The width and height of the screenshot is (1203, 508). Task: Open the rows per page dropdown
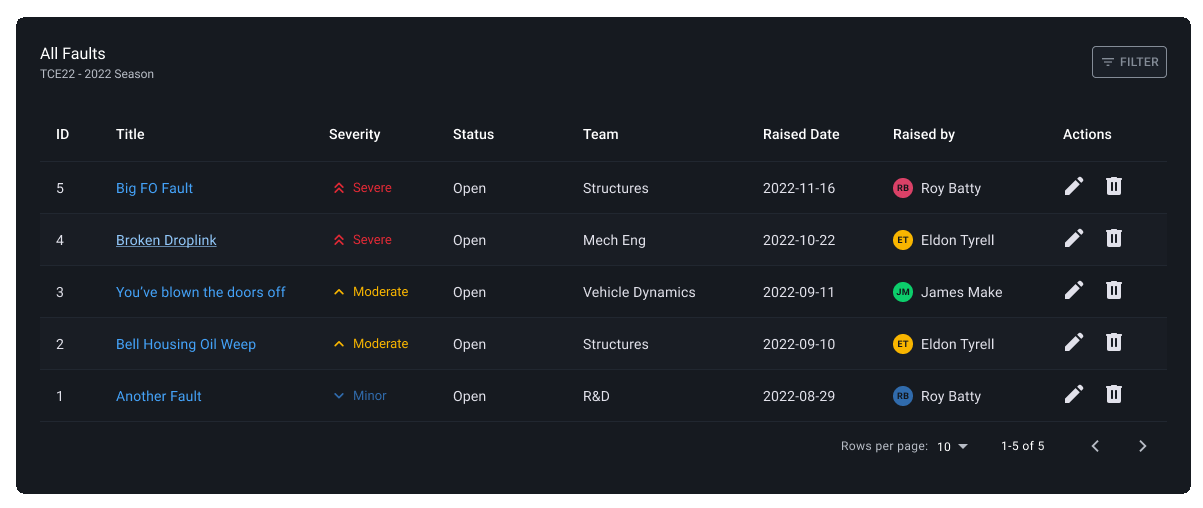click(952, 446)
